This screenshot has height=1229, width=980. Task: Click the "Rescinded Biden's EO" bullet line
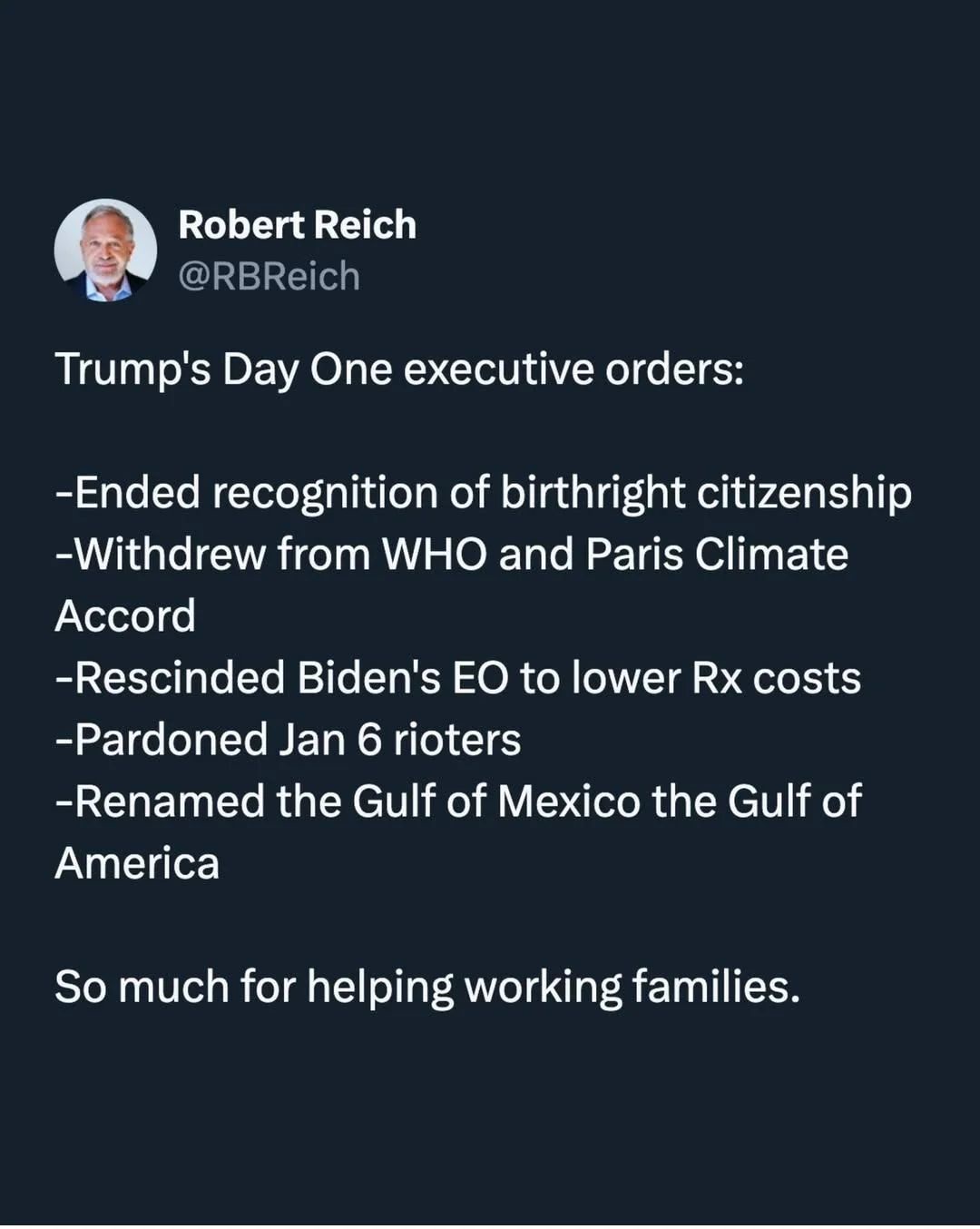(x=458, y=678)
